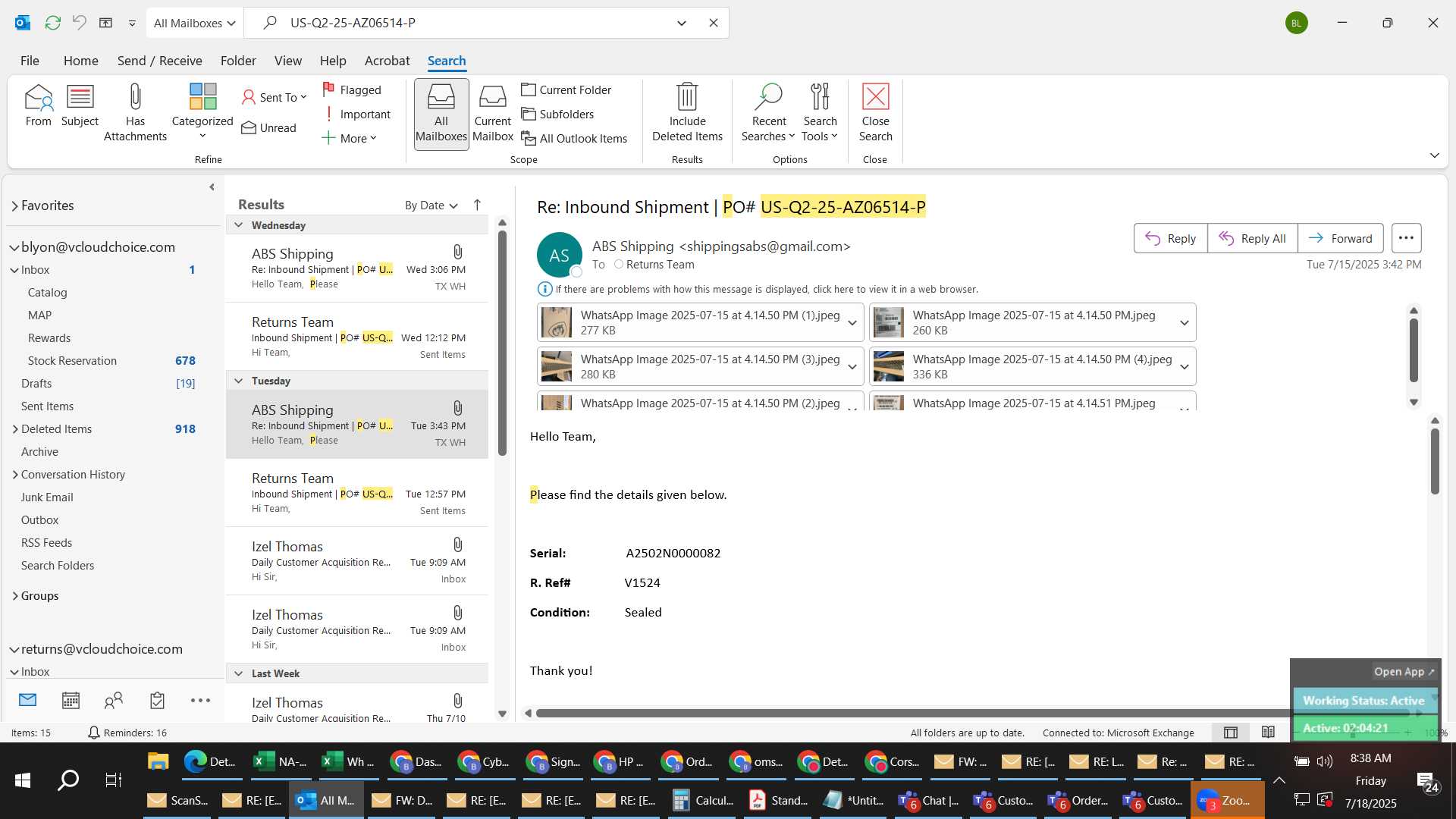
Task: Open the Home tab
Action: coord(80,61)
